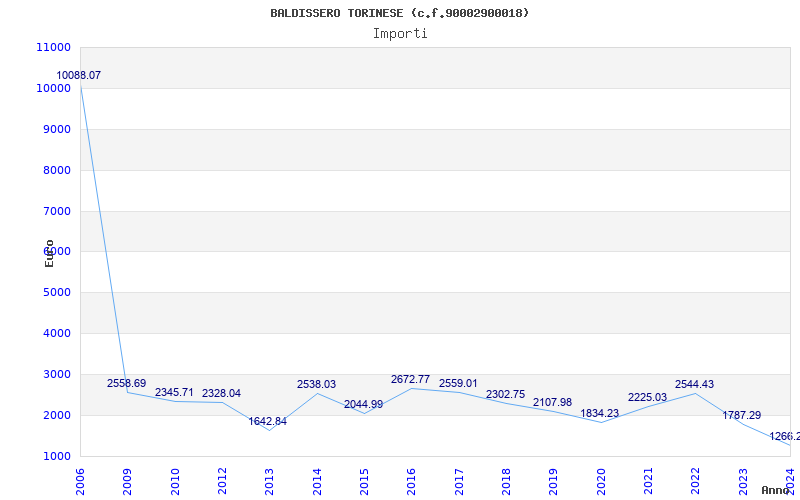Click the 2000 y-axis tick label
This screenshot has height=500, width=800.
pyautogui.click(x=57, y=415)
